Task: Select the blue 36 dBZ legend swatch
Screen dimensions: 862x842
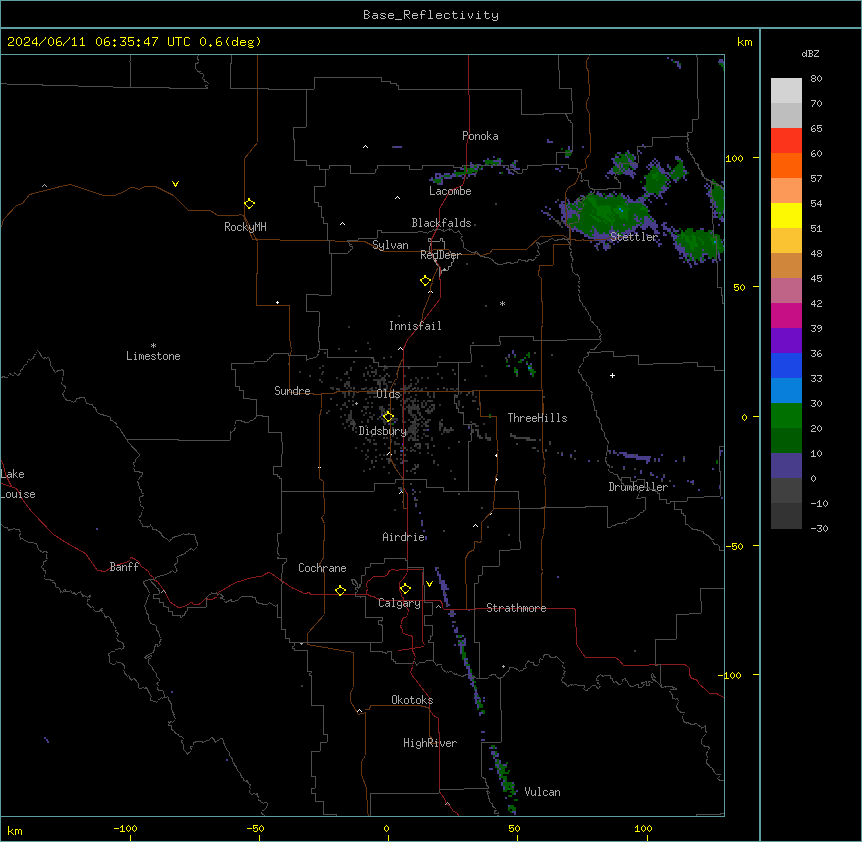Action: [786, 365]
